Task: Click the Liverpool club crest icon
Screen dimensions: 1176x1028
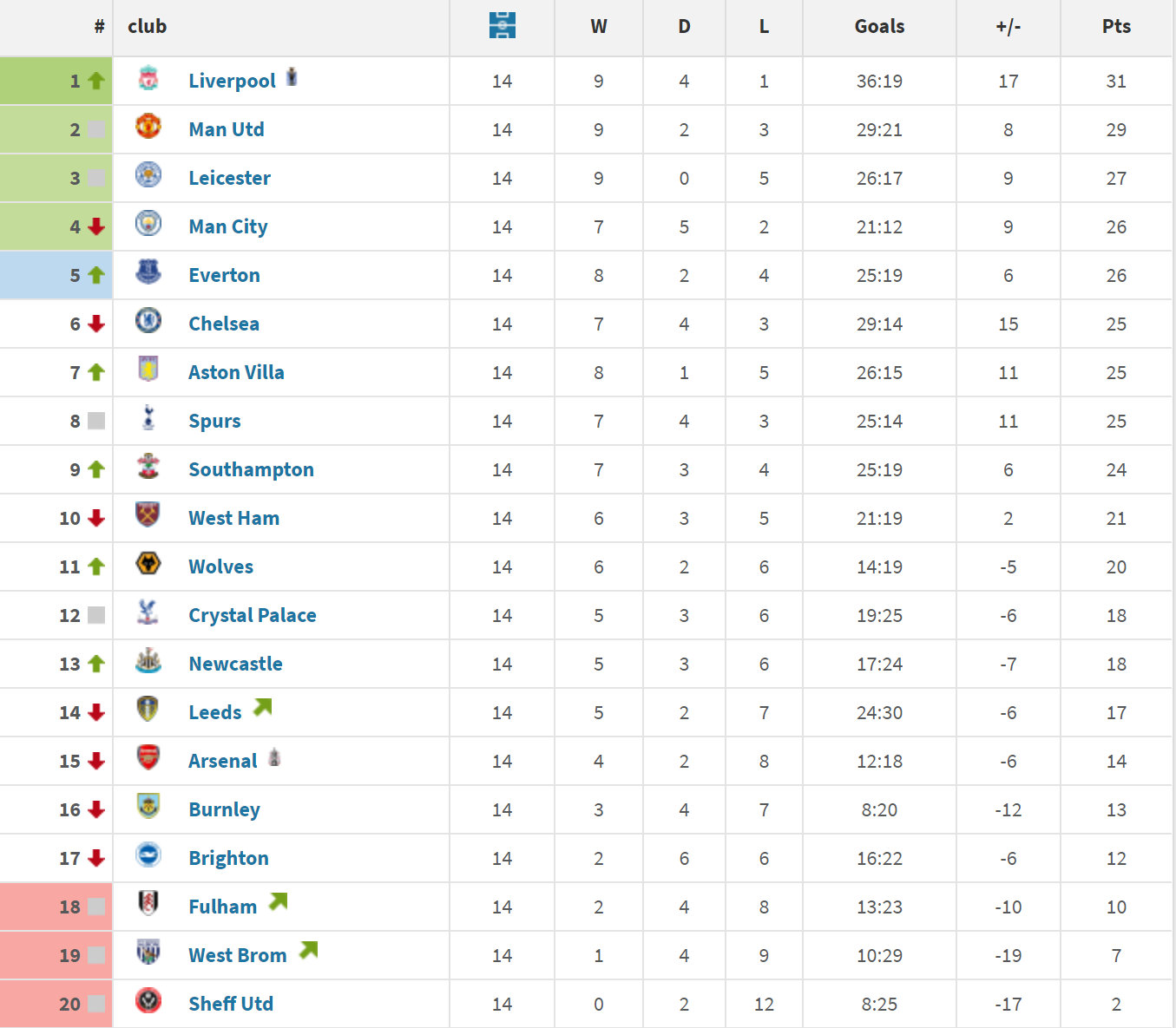Action: click(x=148, y=78)
